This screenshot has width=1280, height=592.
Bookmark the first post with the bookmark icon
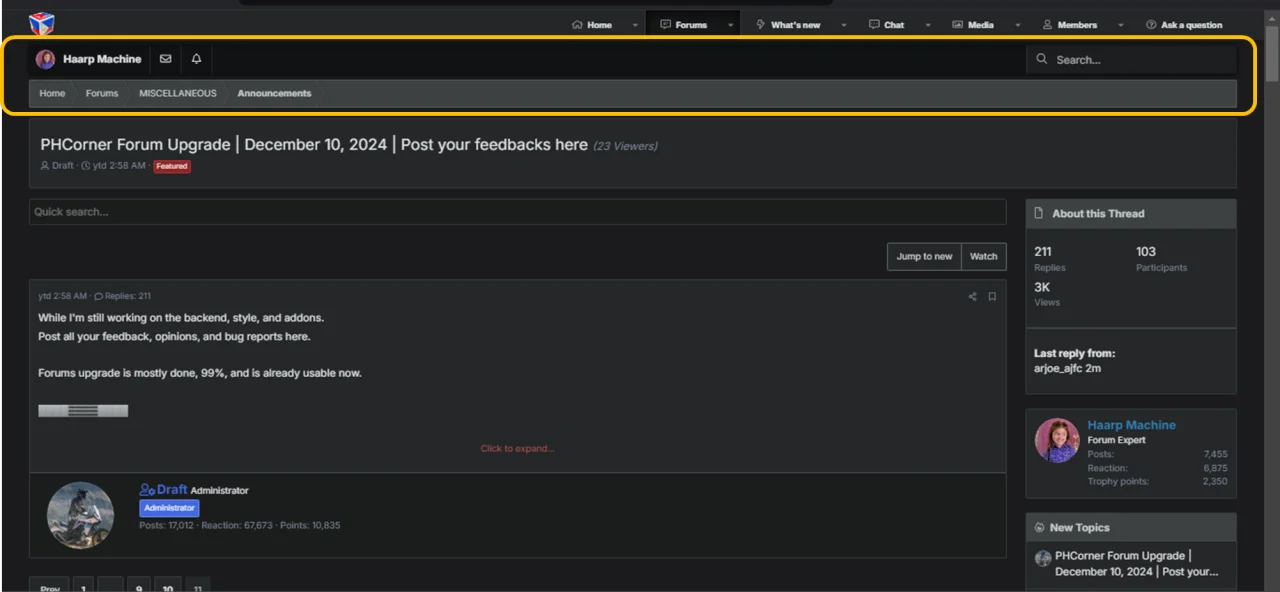pyautogui.click(x=992, y=296)
